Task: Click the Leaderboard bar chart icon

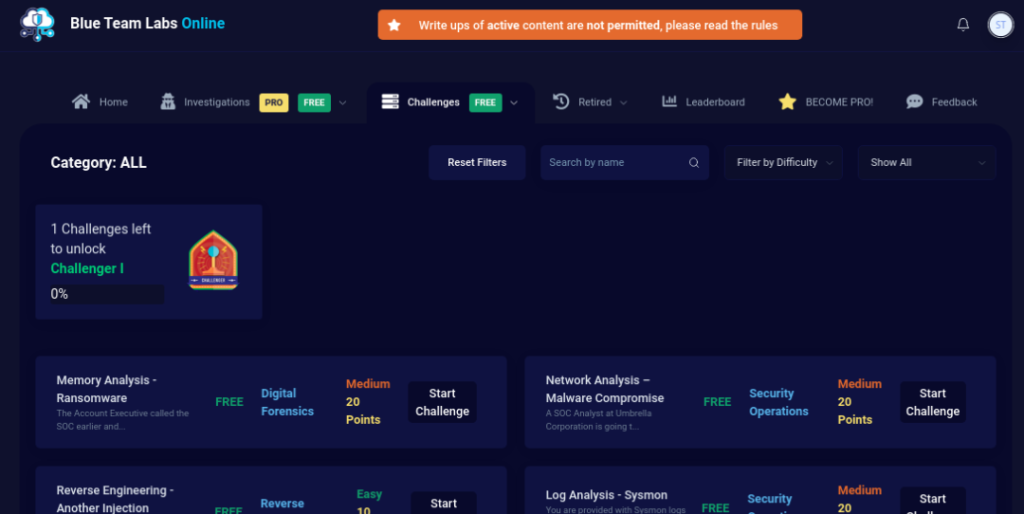Action: [669, 102]
